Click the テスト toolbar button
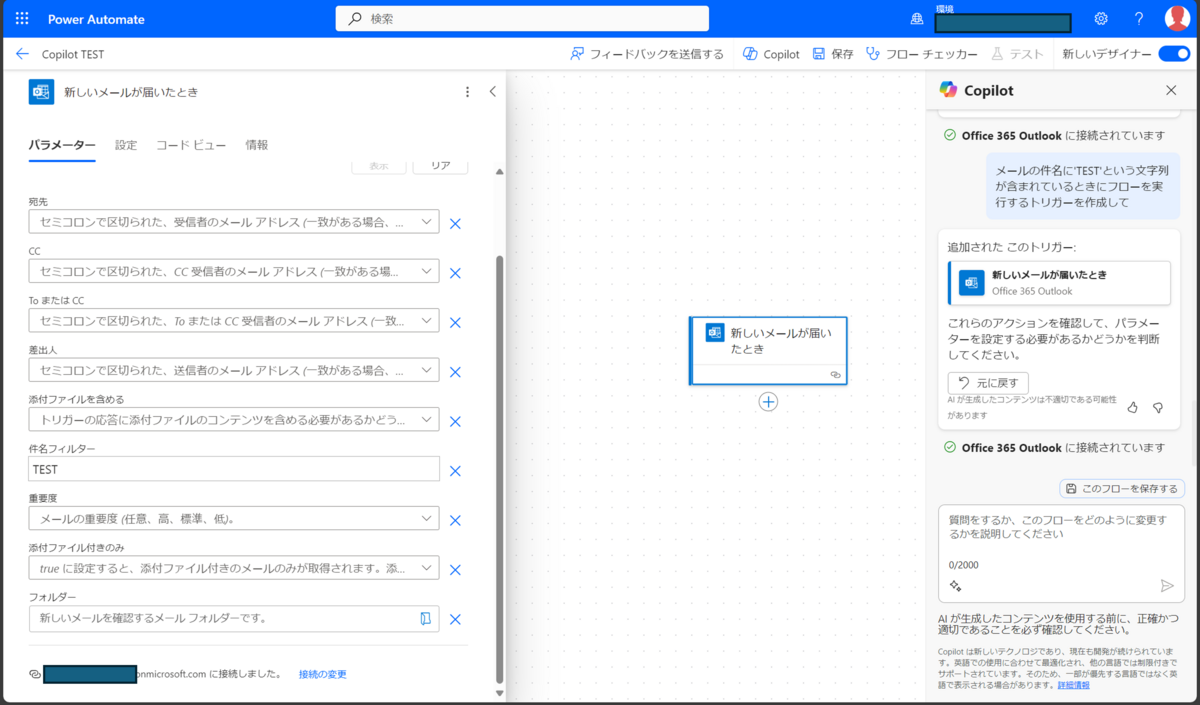Viewport: 1200px width, 705px height. 1017,54
